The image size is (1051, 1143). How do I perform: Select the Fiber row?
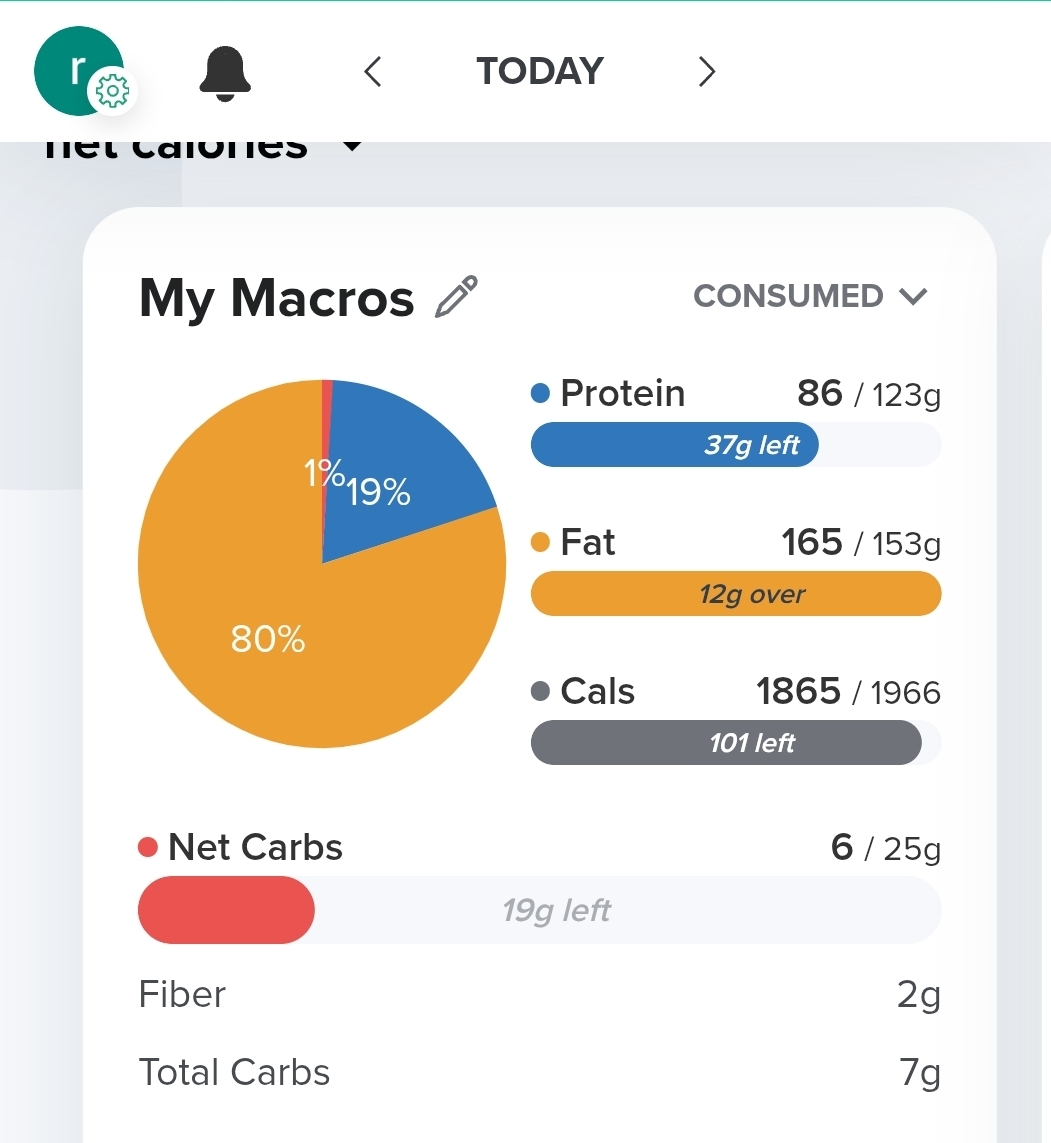tap(539, 995)
